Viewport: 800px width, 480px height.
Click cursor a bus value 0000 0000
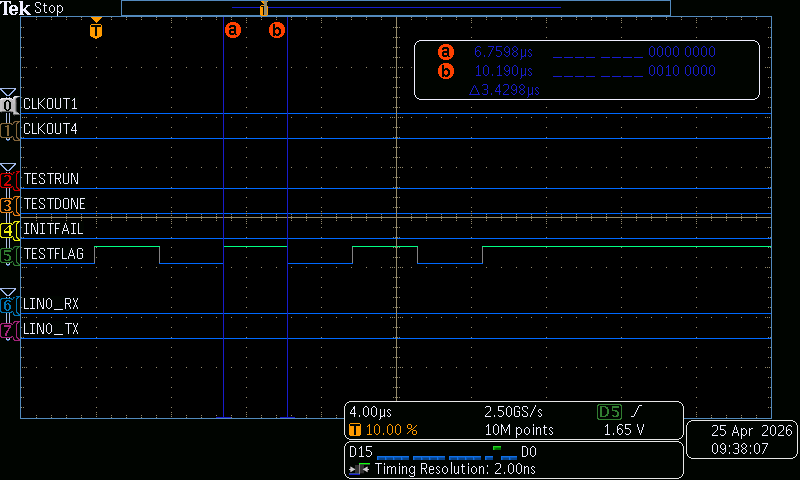pos(682,52)
